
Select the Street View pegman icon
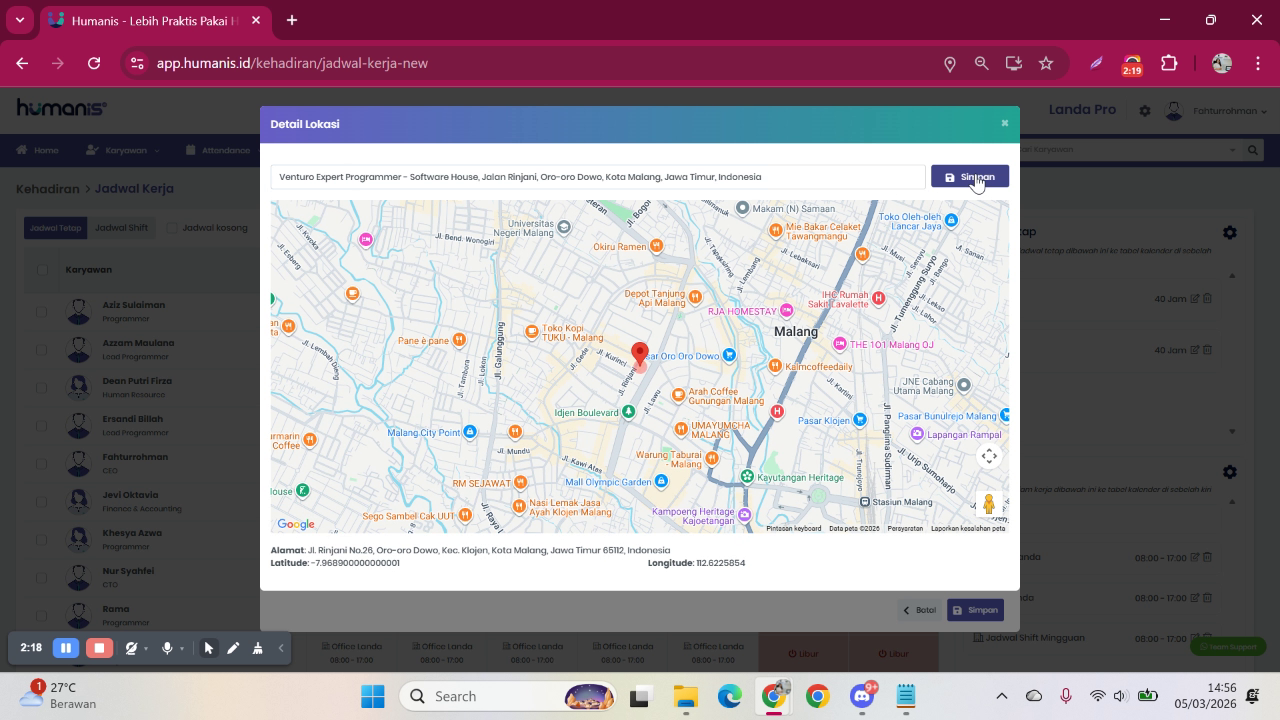pos(989,504)
